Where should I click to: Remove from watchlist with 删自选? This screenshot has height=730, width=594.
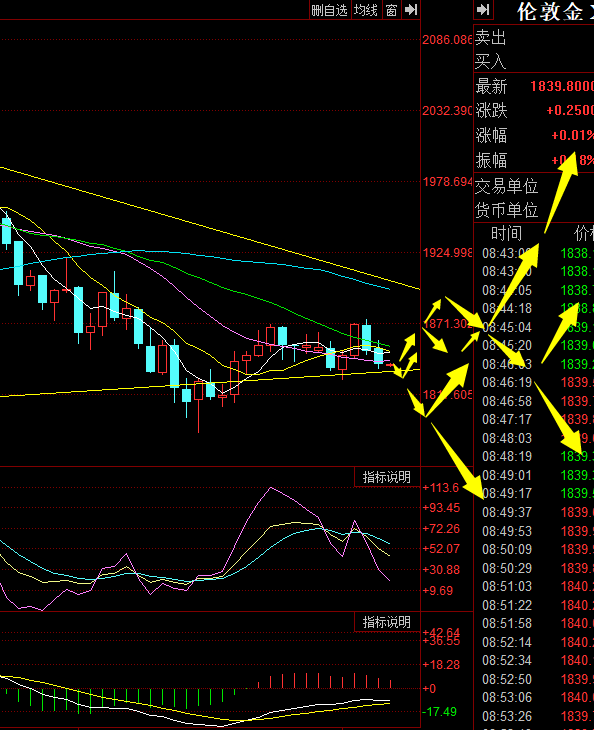pos(330,10)
